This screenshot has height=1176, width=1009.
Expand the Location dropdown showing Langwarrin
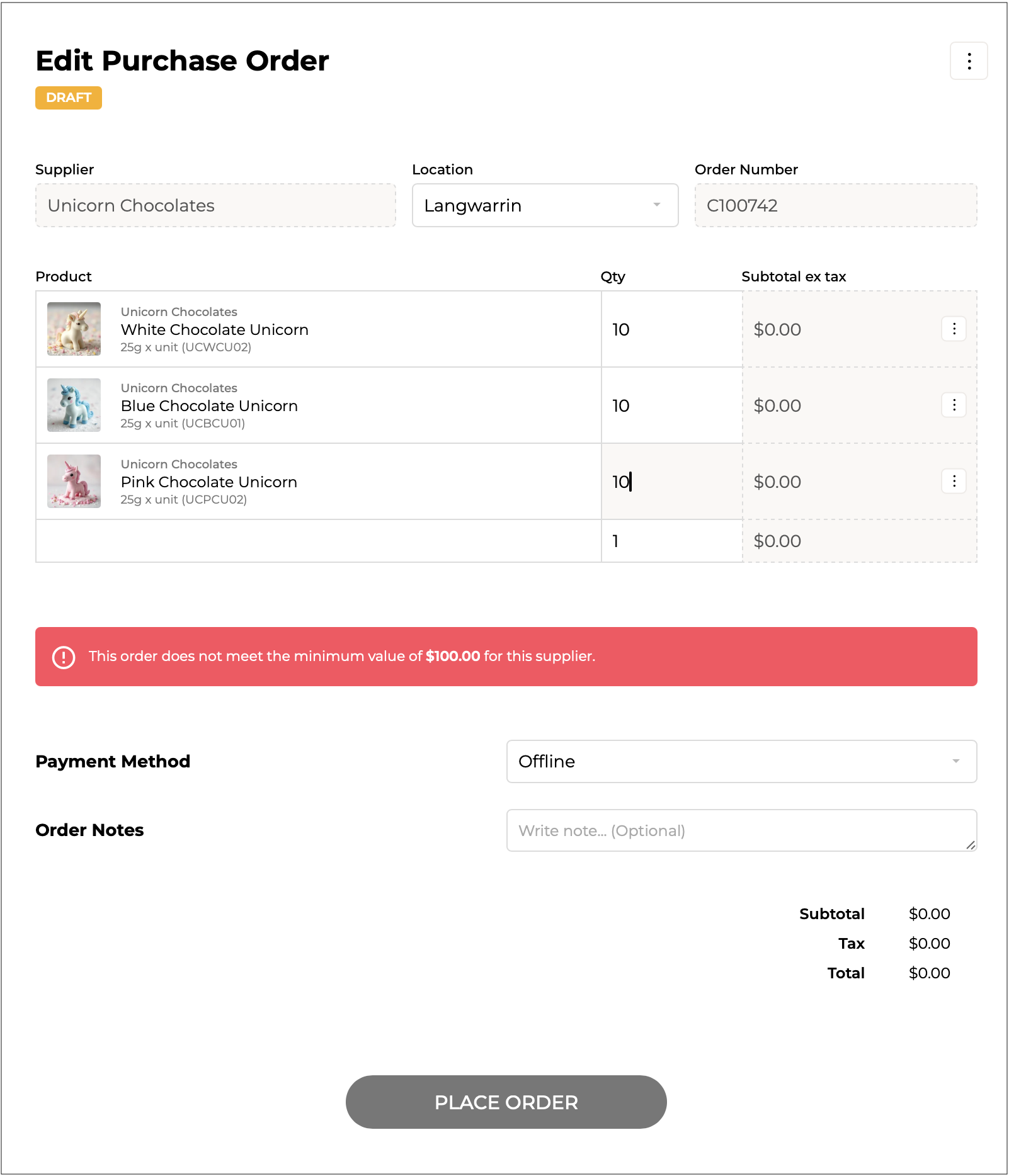tap(545, 205)
